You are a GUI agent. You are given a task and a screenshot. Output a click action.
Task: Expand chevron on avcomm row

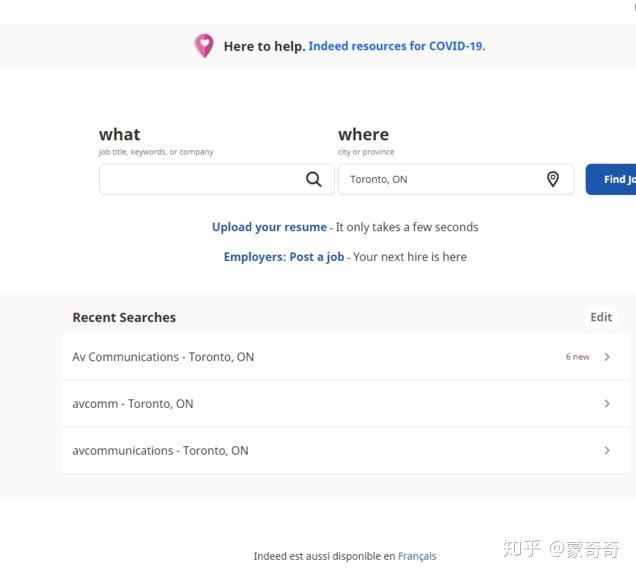(607, 404)
